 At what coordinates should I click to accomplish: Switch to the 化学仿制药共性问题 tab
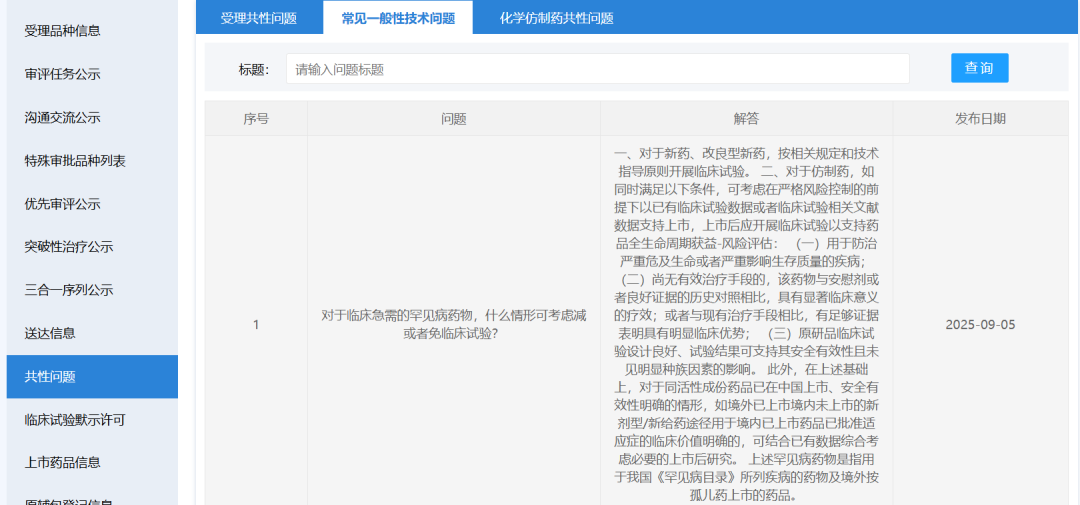tap(556, 18)
